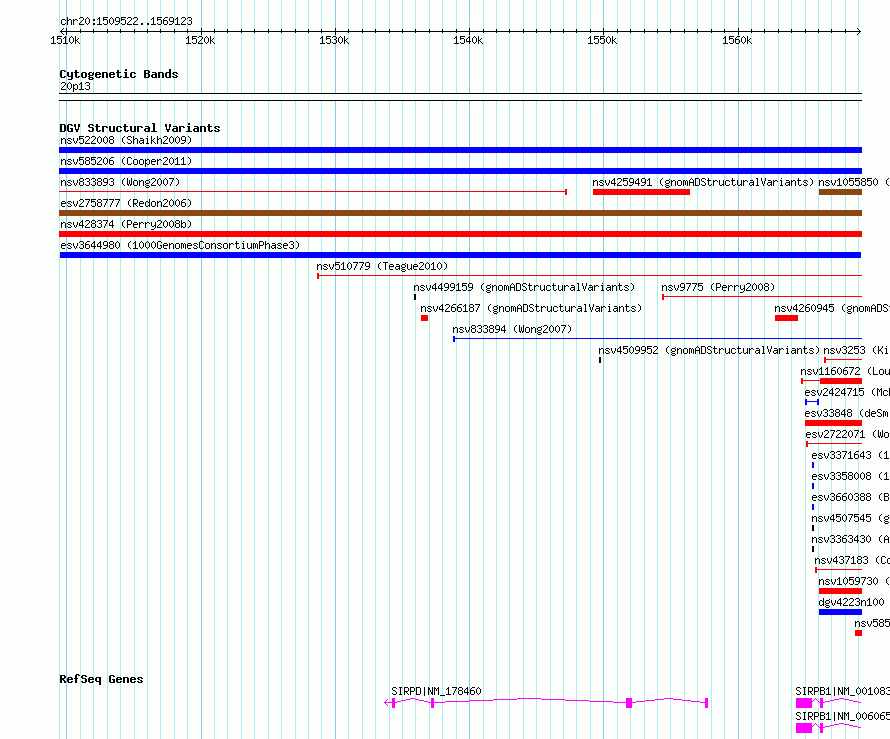Select nsv833894 (Wong2007) variant label
This screenshot has height=739, width=890.
coord(512,329)
